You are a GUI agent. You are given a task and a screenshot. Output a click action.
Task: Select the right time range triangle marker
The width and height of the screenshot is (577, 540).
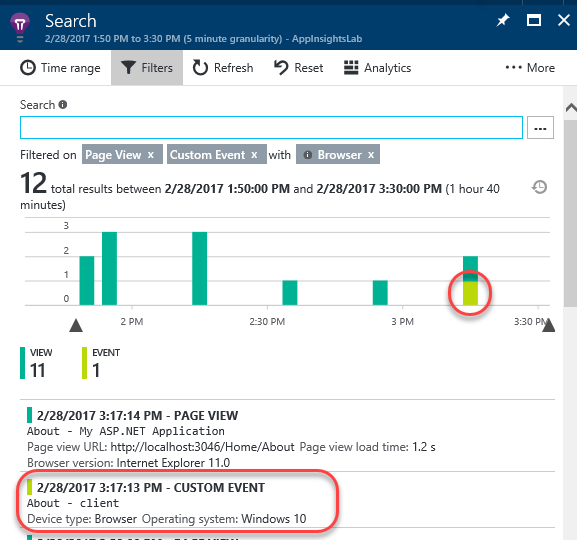point(548,325)
